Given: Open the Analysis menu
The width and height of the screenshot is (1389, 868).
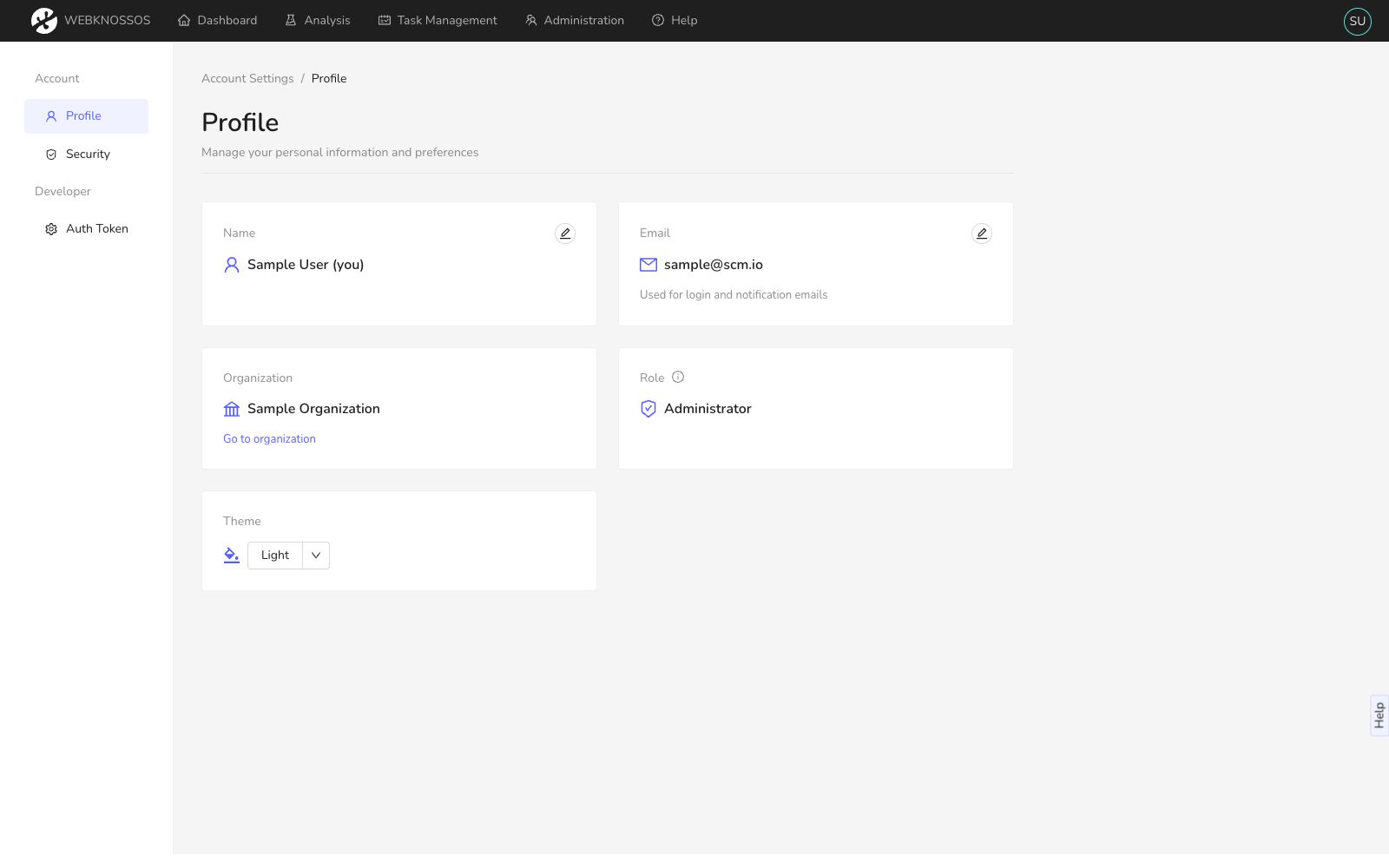Looking at the screenshot, I should (318, 20).
